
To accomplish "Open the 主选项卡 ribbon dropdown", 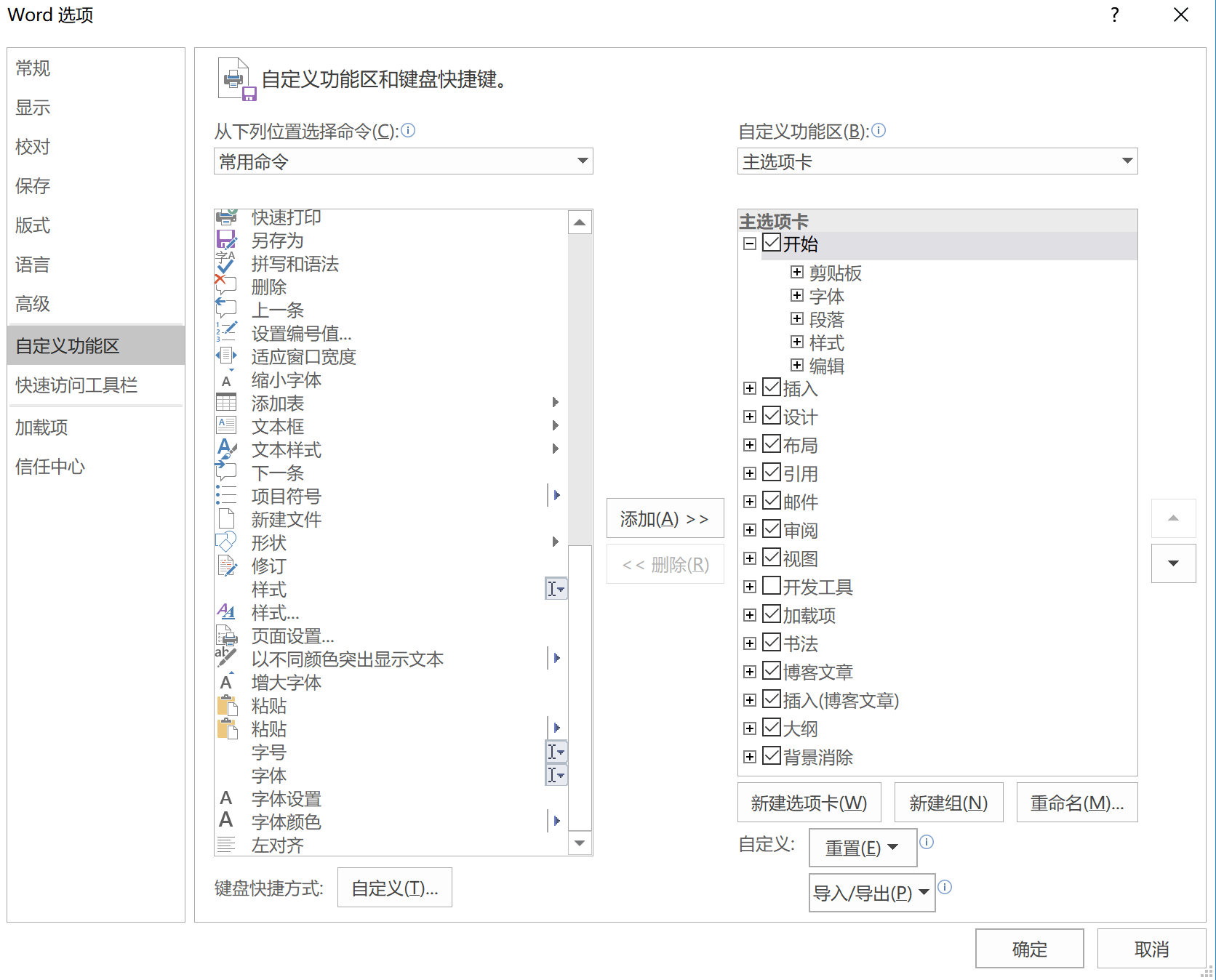I will (x=937, y=161).
